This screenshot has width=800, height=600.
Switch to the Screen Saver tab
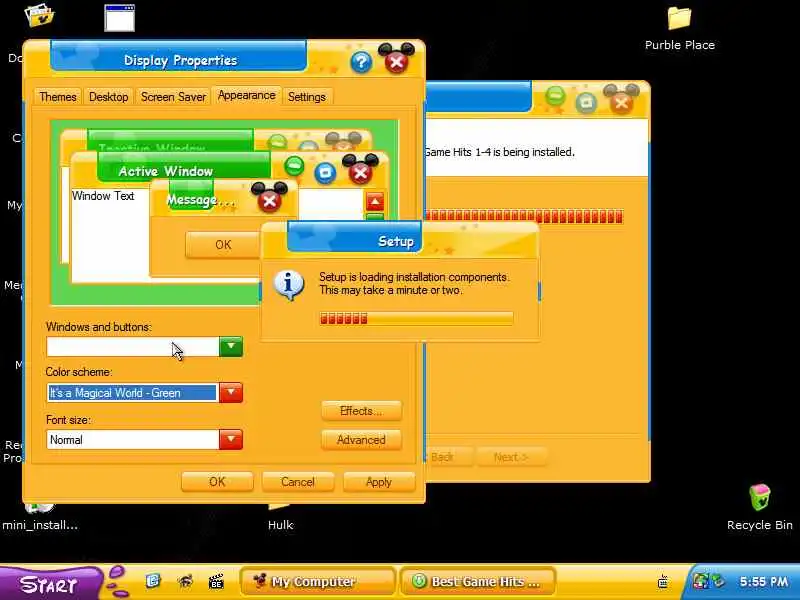click(x=173, y=97)
